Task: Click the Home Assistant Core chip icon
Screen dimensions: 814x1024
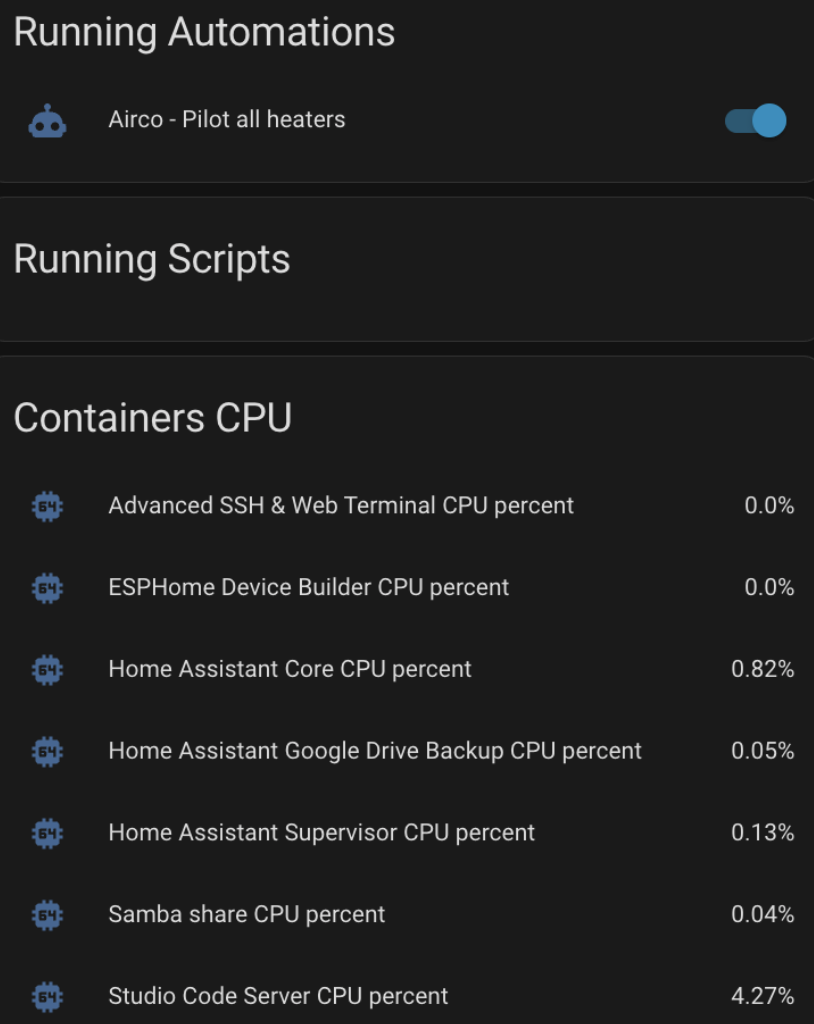Action: pos(47,670)
